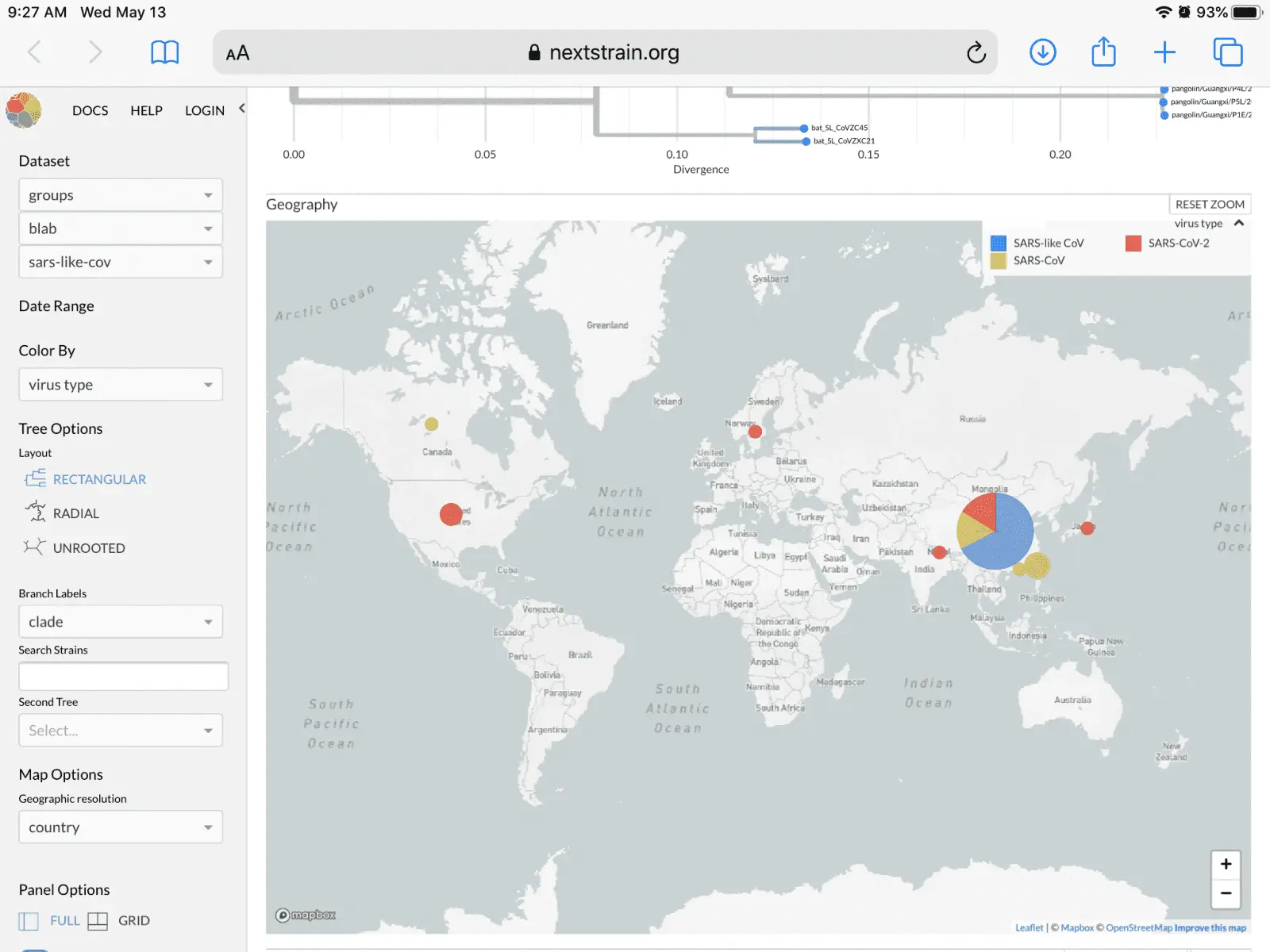Viewport: 1270px width, 952px height.
Task: Expand the Branch Labels clade dropdown
Action: (120, 622)
